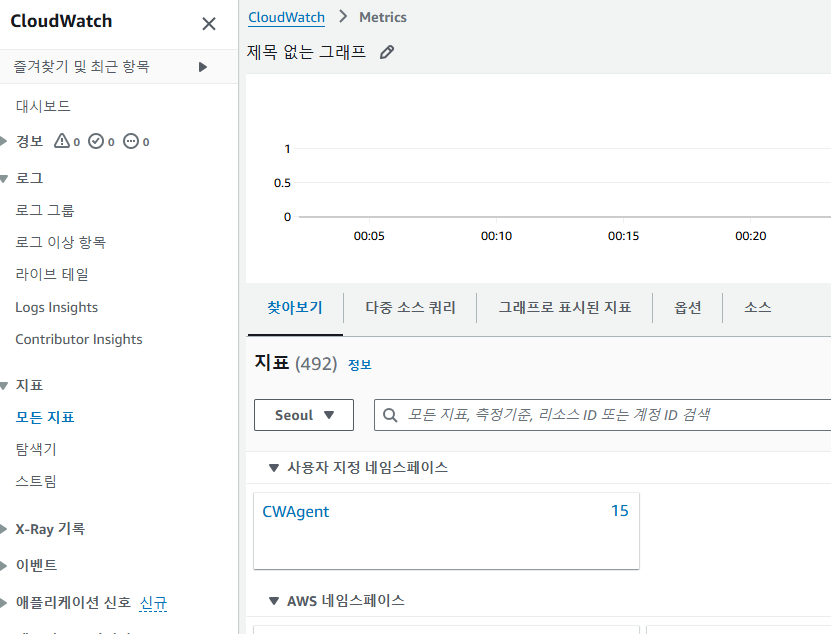Collapse 사용자 지정 네임스페이스 group
831x634 pixels.
[274, 468]
